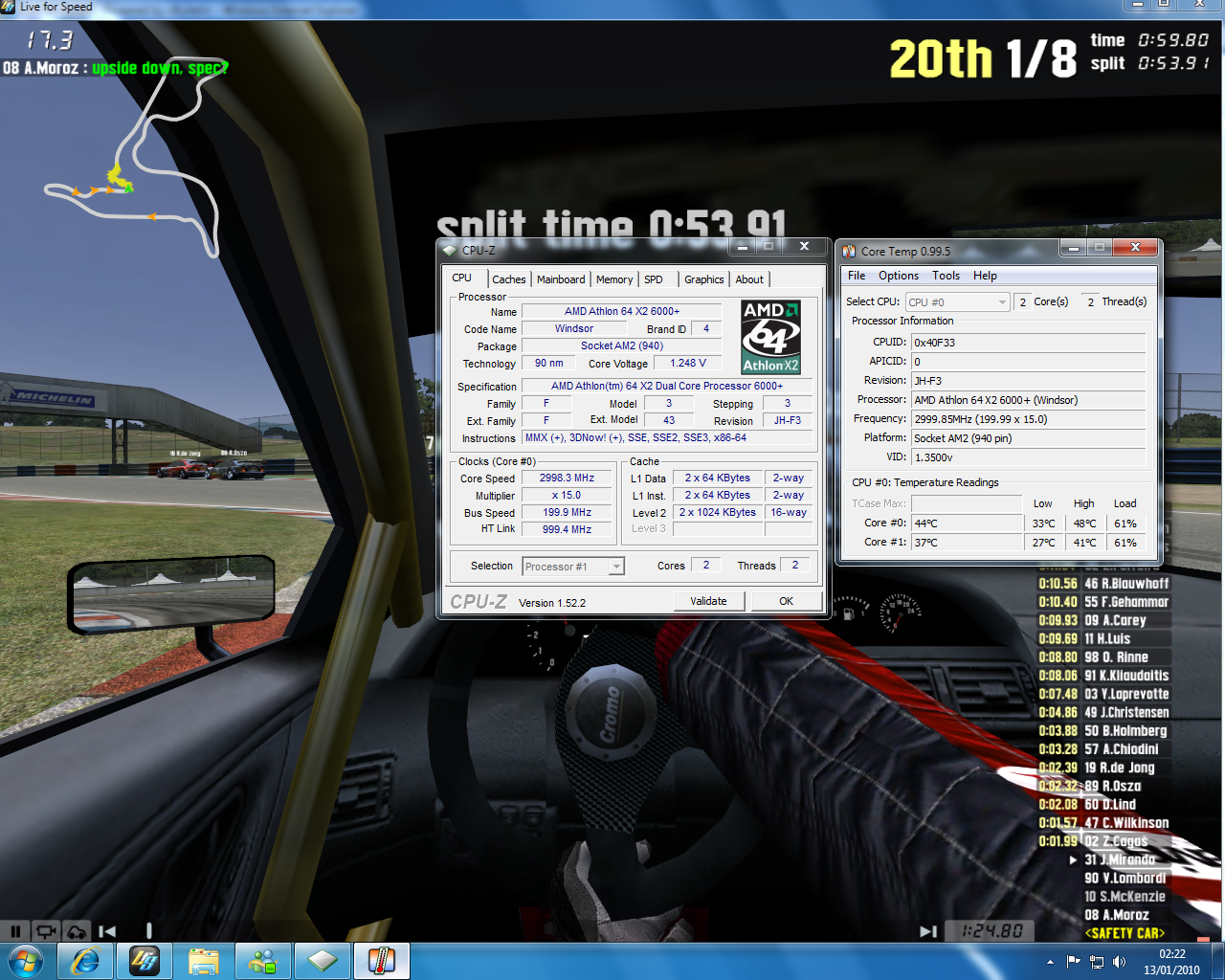This screenshot has width=1225, height=980.
Task: Click the Level 2 cache value
Action: [718, 512]
